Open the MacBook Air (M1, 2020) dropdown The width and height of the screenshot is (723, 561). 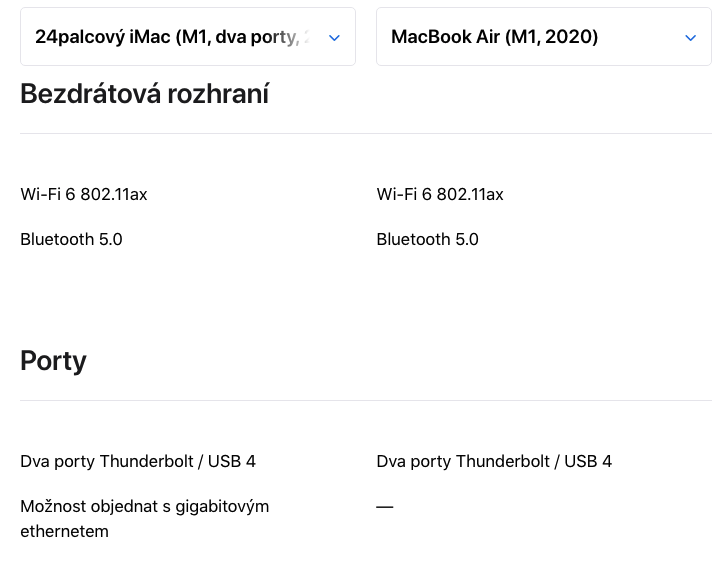tap(530, 37)
